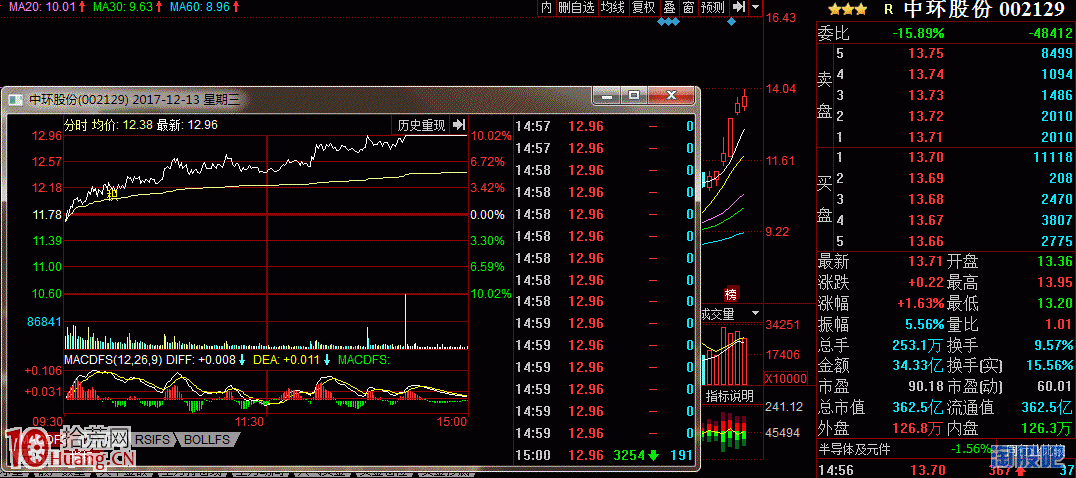1076x478 pixels.
Task: Click the 均价: 12.38 average price label
Action: click(x=122, y=125)
